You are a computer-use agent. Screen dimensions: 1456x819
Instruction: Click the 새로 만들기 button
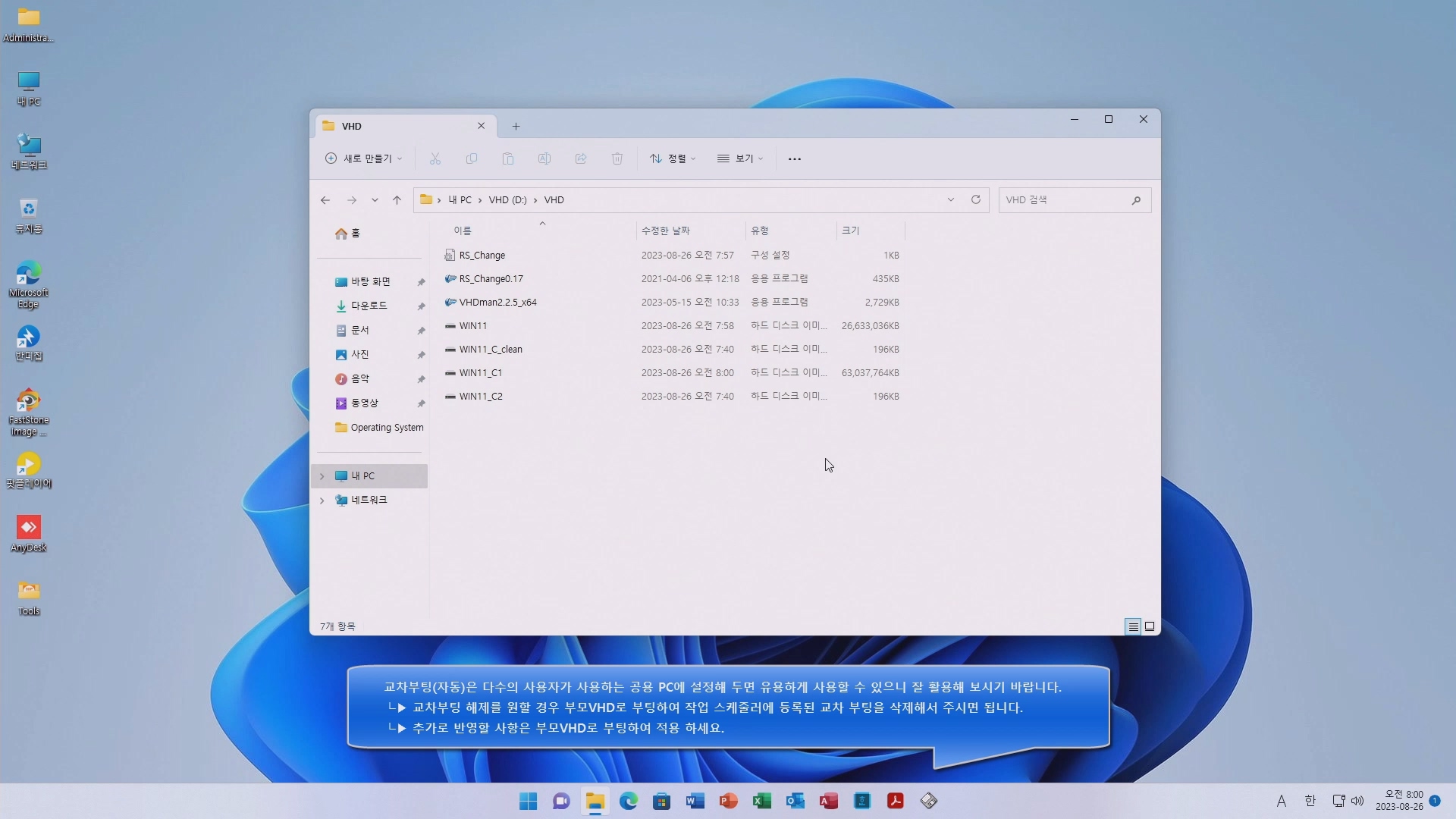364,158
